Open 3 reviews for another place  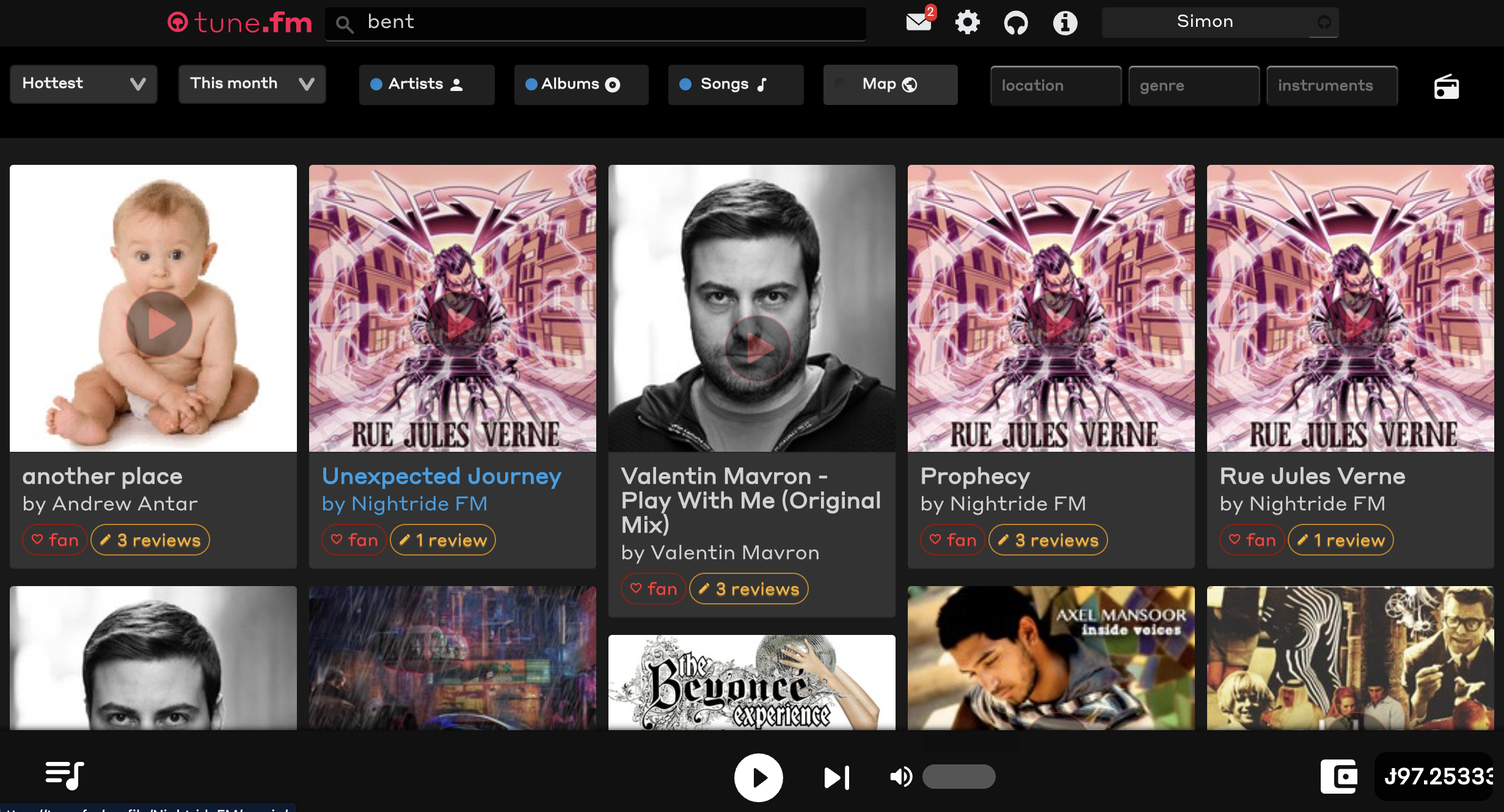click(x=150, y=540)
